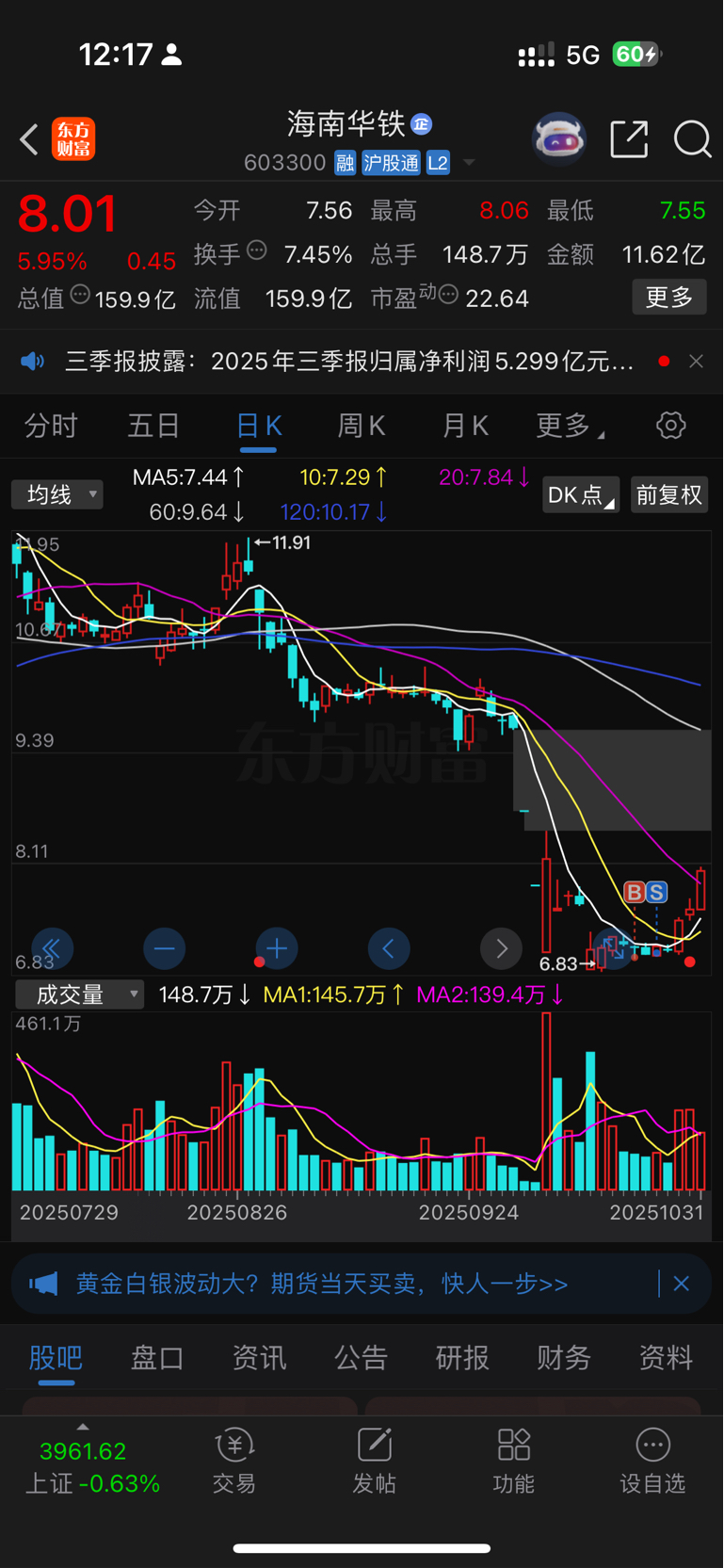Share the stock page via export icon

(629, 139)
